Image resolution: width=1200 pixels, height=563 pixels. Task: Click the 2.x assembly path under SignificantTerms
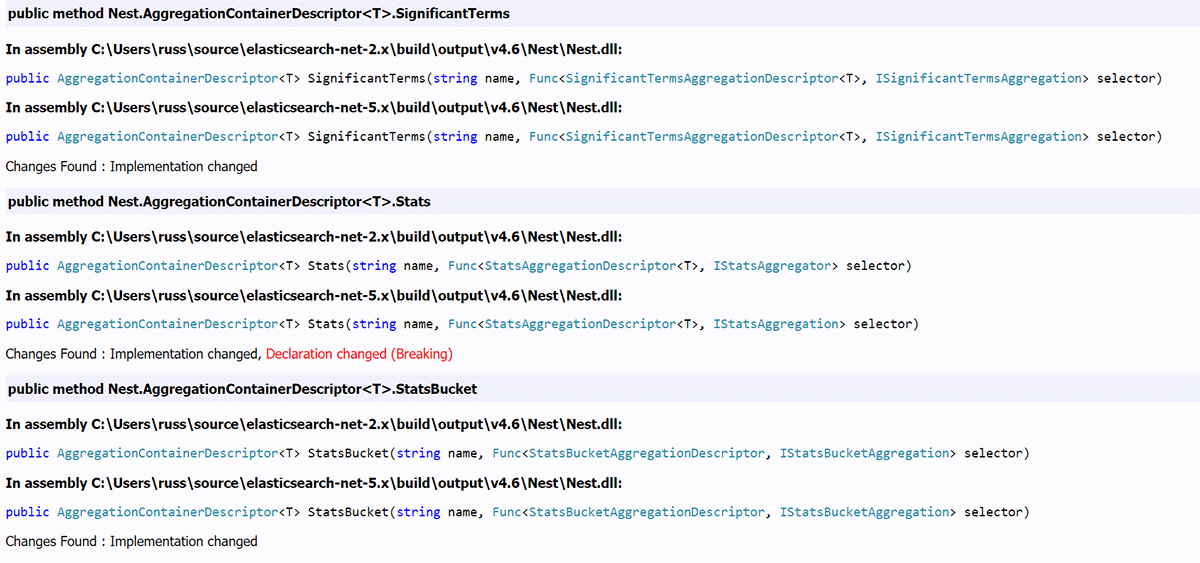314,49
